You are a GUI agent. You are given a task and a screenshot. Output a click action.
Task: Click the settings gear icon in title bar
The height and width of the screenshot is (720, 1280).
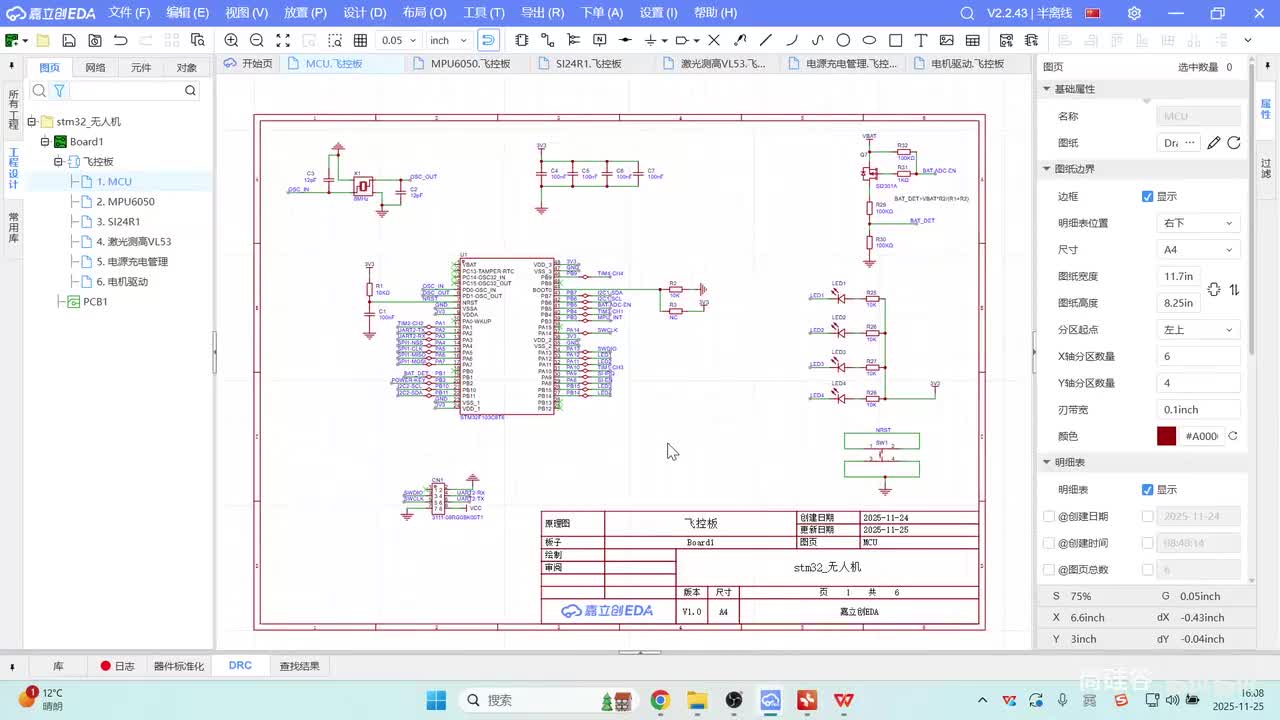pyautogui.click(x=1134, y=13)
